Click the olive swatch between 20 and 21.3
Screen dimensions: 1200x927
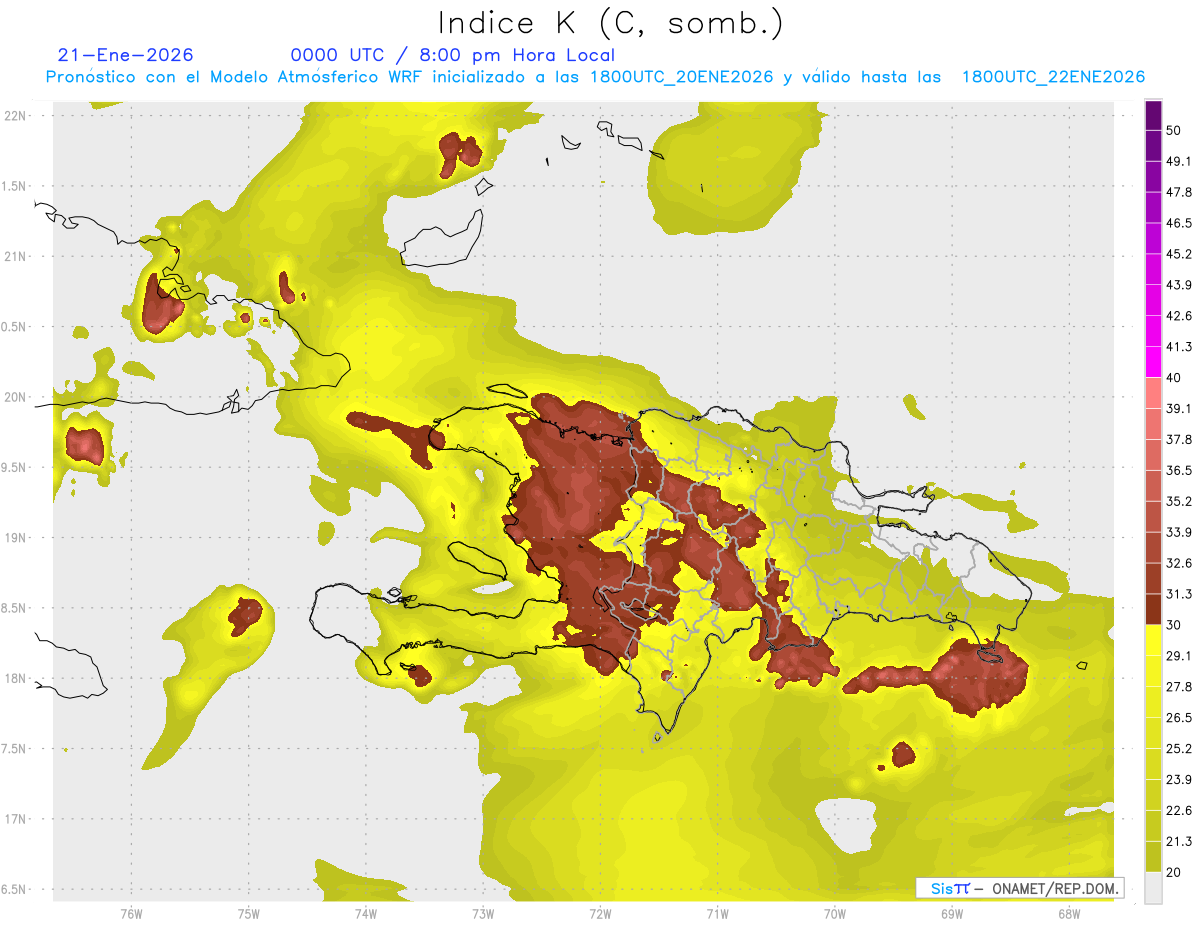(1153, 856)
